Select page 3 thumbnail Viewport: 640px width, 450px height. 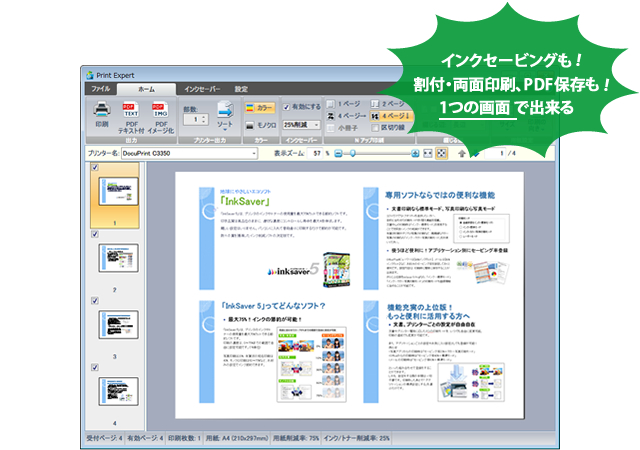[x=118, y=325]
